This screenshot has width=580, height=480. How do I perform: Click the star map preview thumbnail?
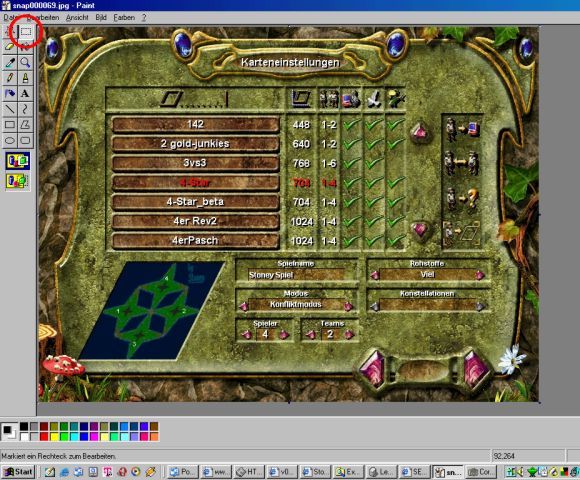pos(152,311)
